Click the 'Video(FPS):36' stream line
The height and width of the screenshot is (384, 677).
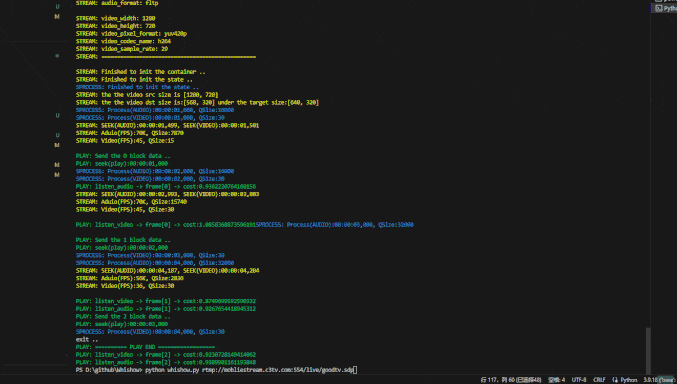125,286
